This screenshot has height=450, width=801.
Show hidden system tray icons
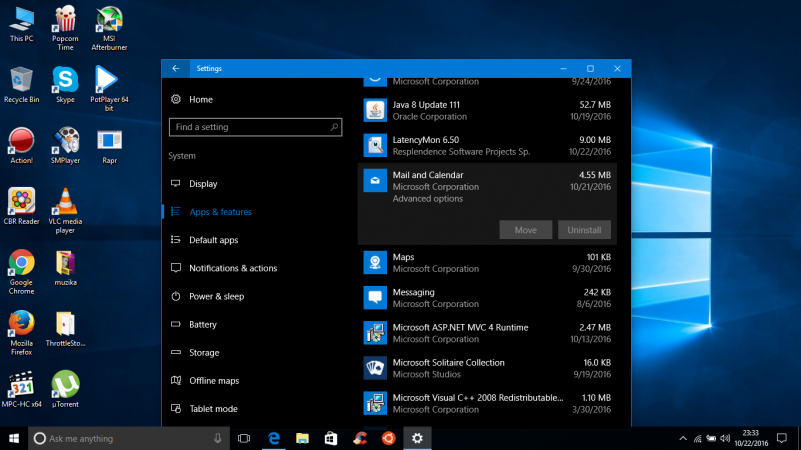pyautogui.click(x=683, y=438)
